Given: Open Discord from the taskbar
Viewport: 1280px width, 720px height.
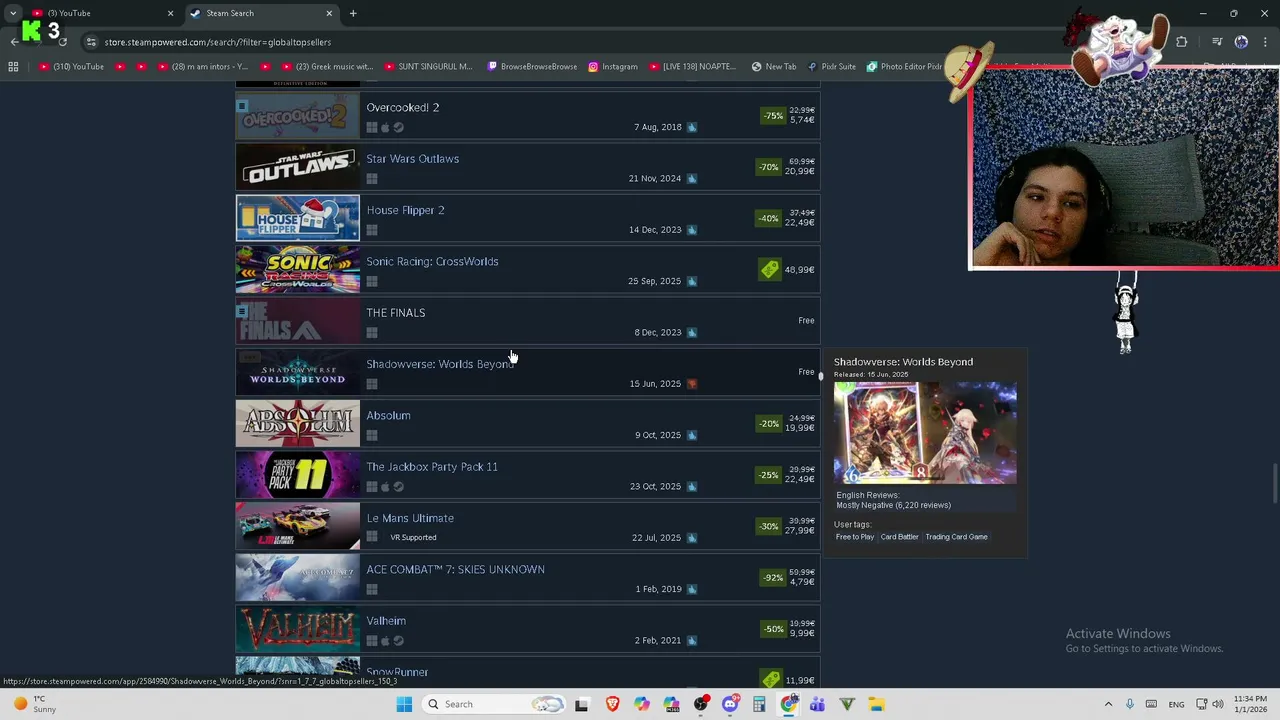Looking at the screenshot, I should tap(730, 704).
